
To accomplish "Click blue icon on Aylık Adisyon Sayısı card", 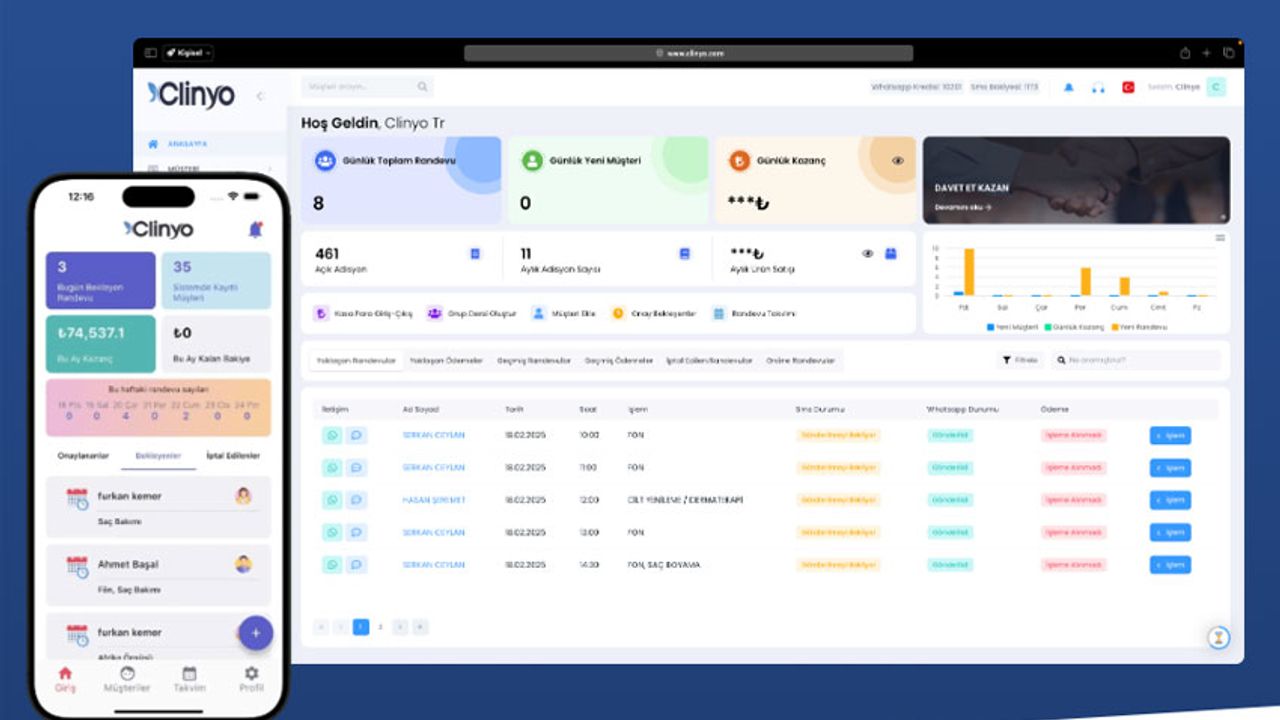I will pos(685,254).
